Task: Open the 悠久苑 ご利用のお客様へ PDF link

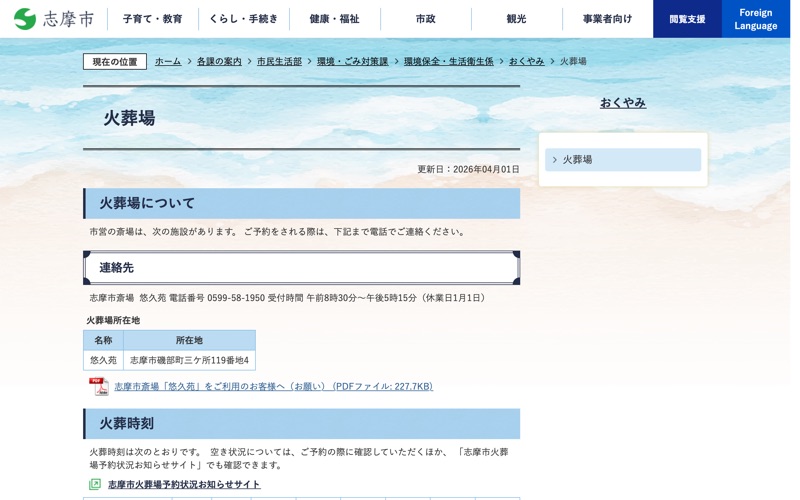Action: (x=273, y=386)
